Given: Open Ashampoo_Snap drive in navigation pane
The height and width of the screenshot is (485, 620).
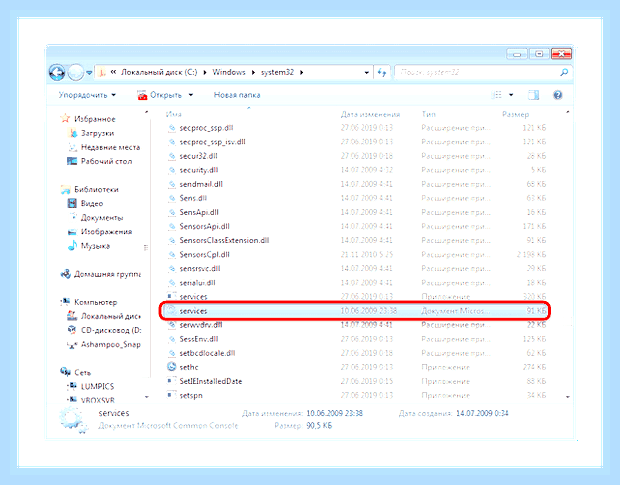Looking at the screenshot, I should pos(104,344).
